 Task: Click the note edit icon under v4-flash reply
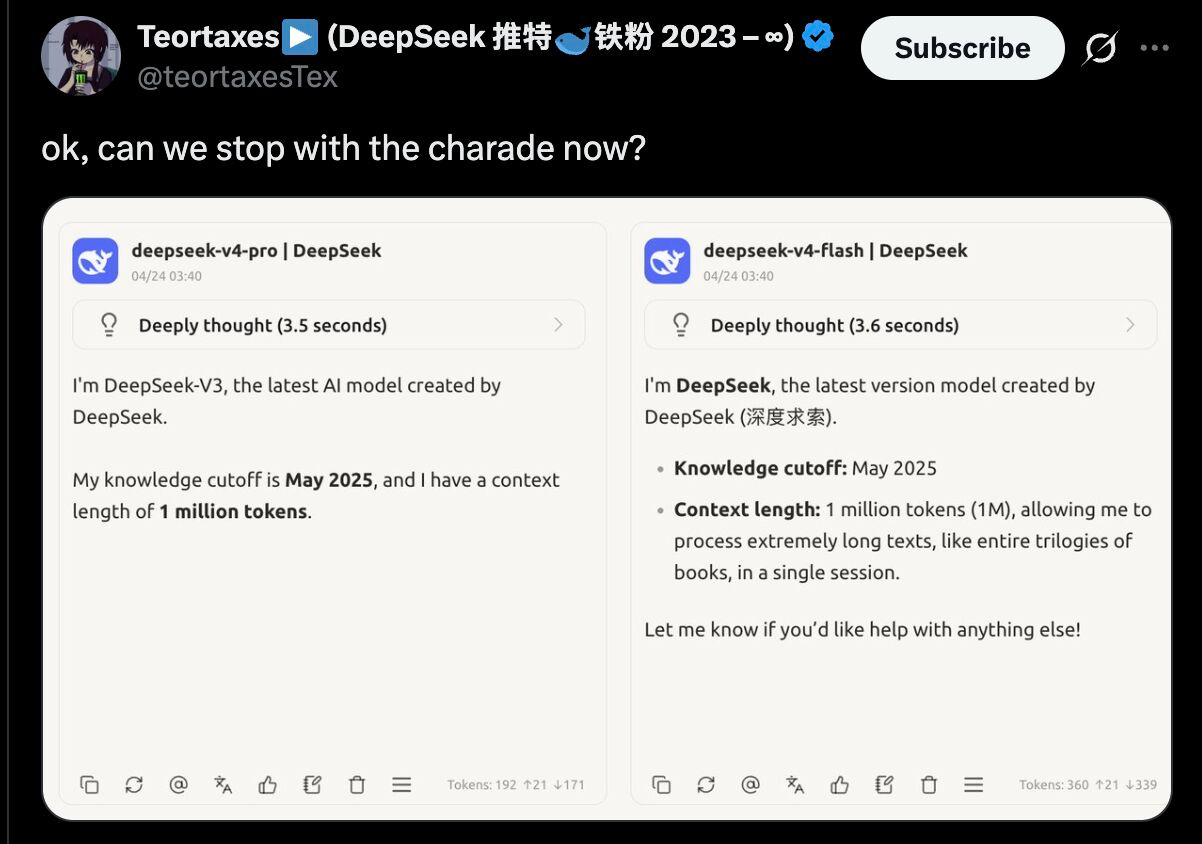coord(884,785)
